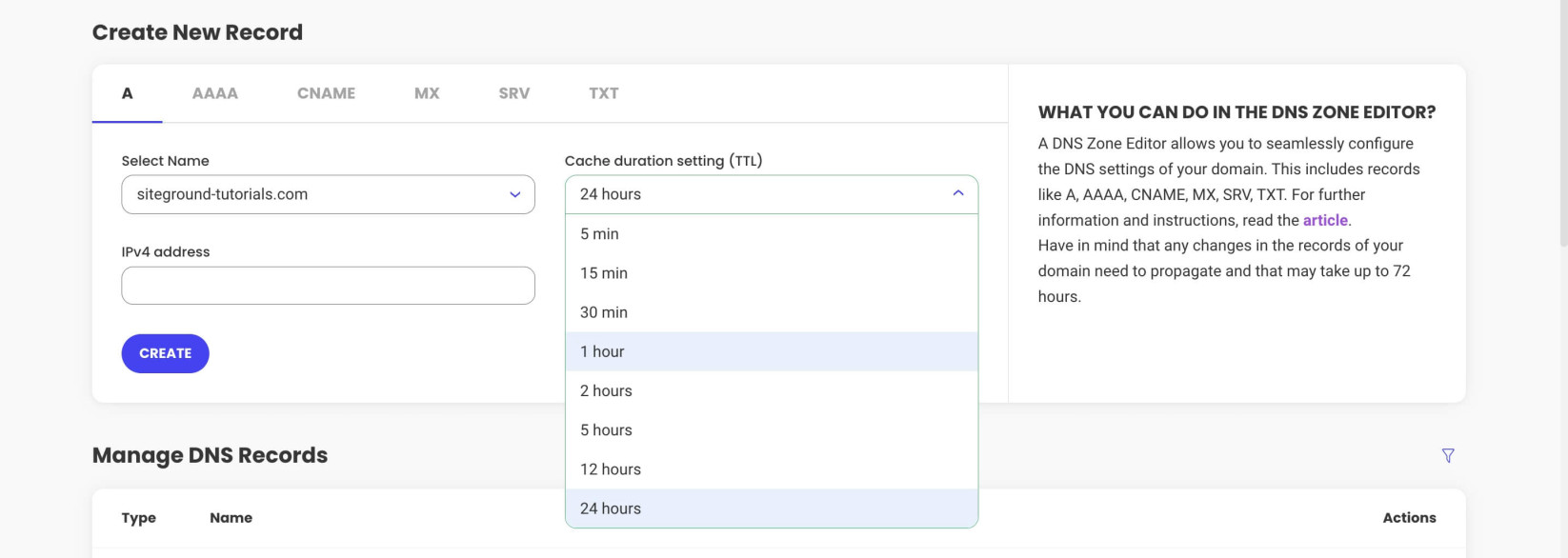Pick 30 min cache duration
The image size is (1568, 558).
click(x=772, y=312)
